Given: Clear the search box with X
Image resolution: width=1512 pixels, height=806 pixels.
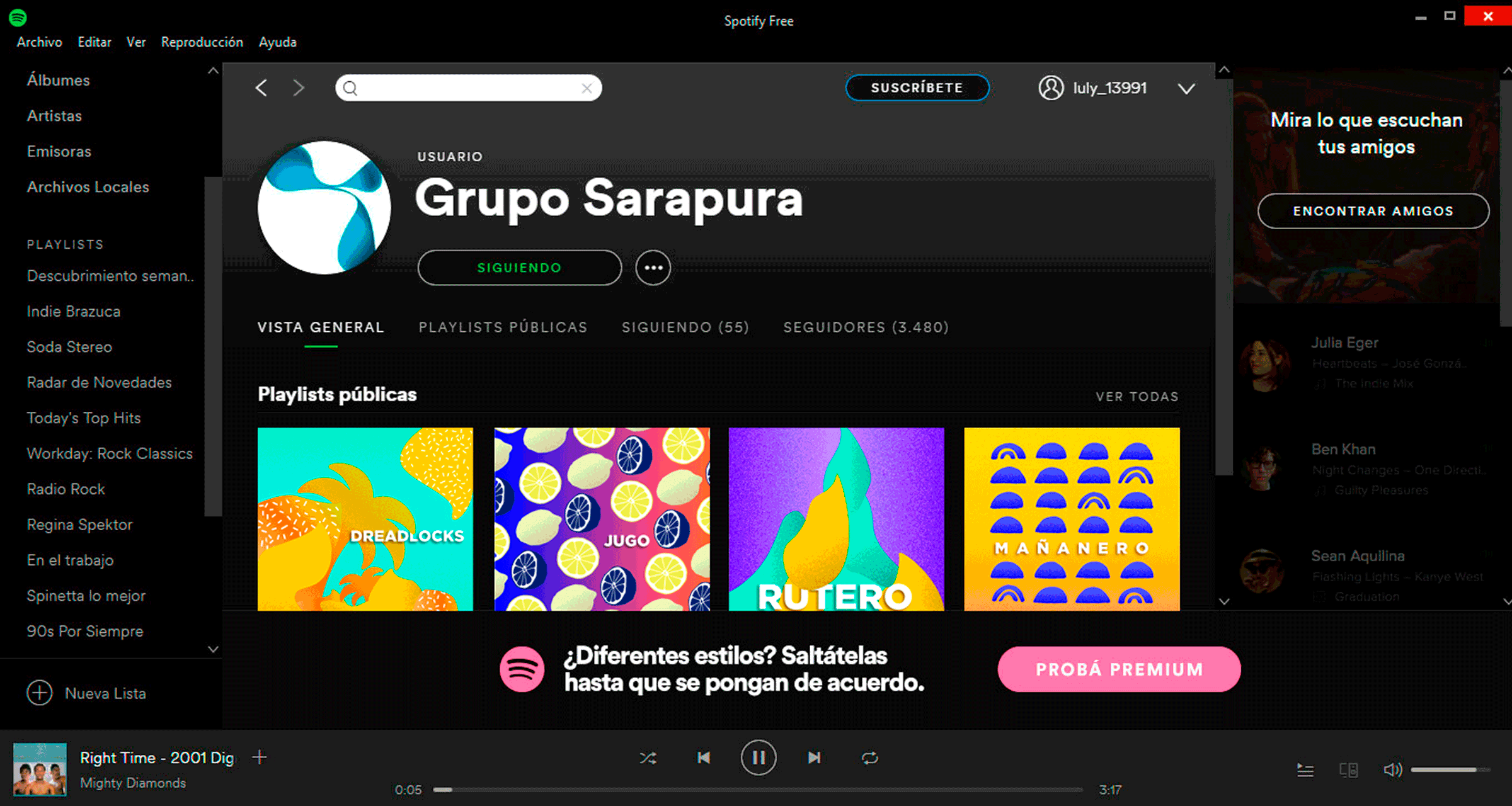Looking at the screenshot, I should tap(587, 88).
